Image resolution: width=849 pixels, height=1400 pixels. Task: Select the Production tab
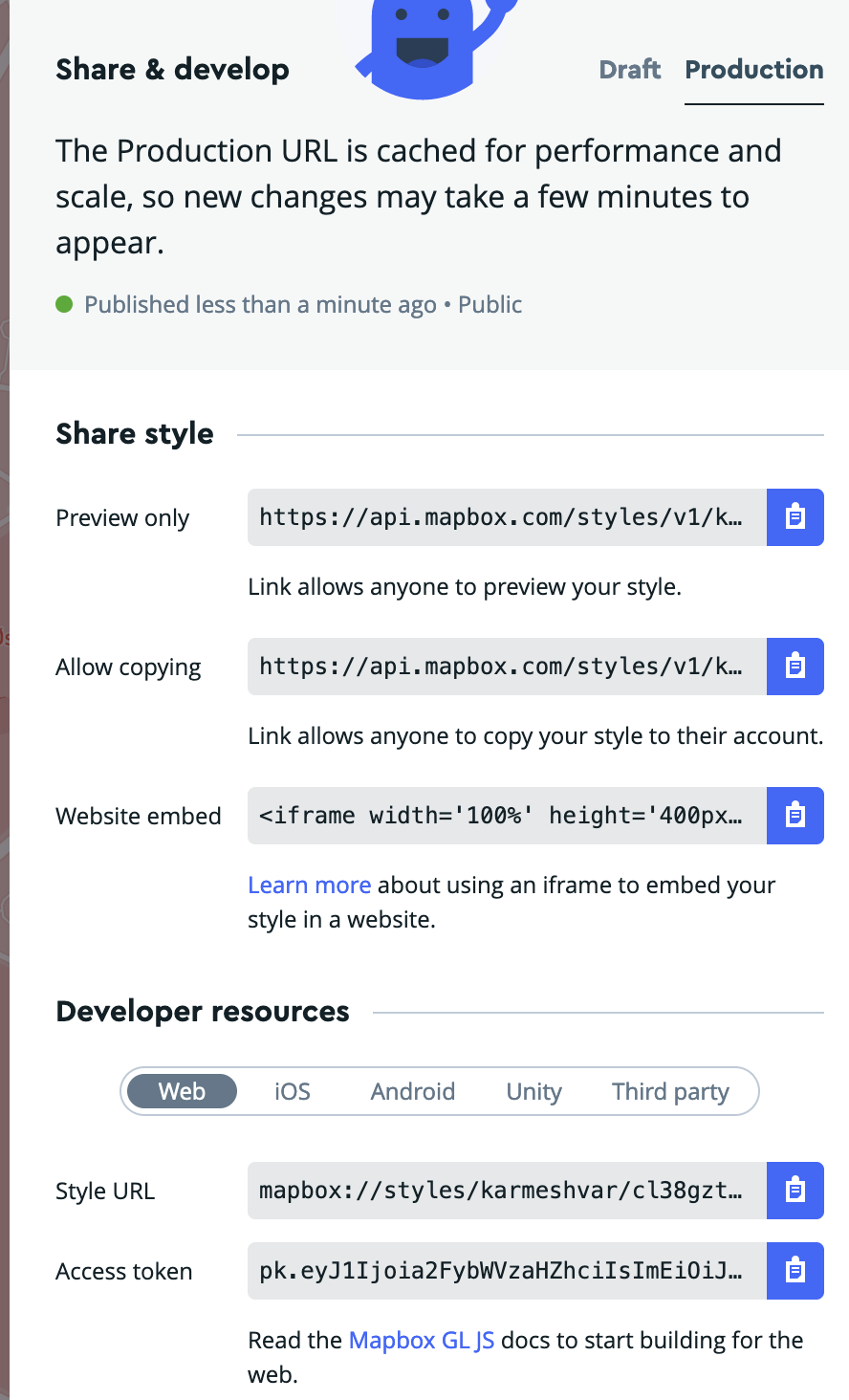754,70
